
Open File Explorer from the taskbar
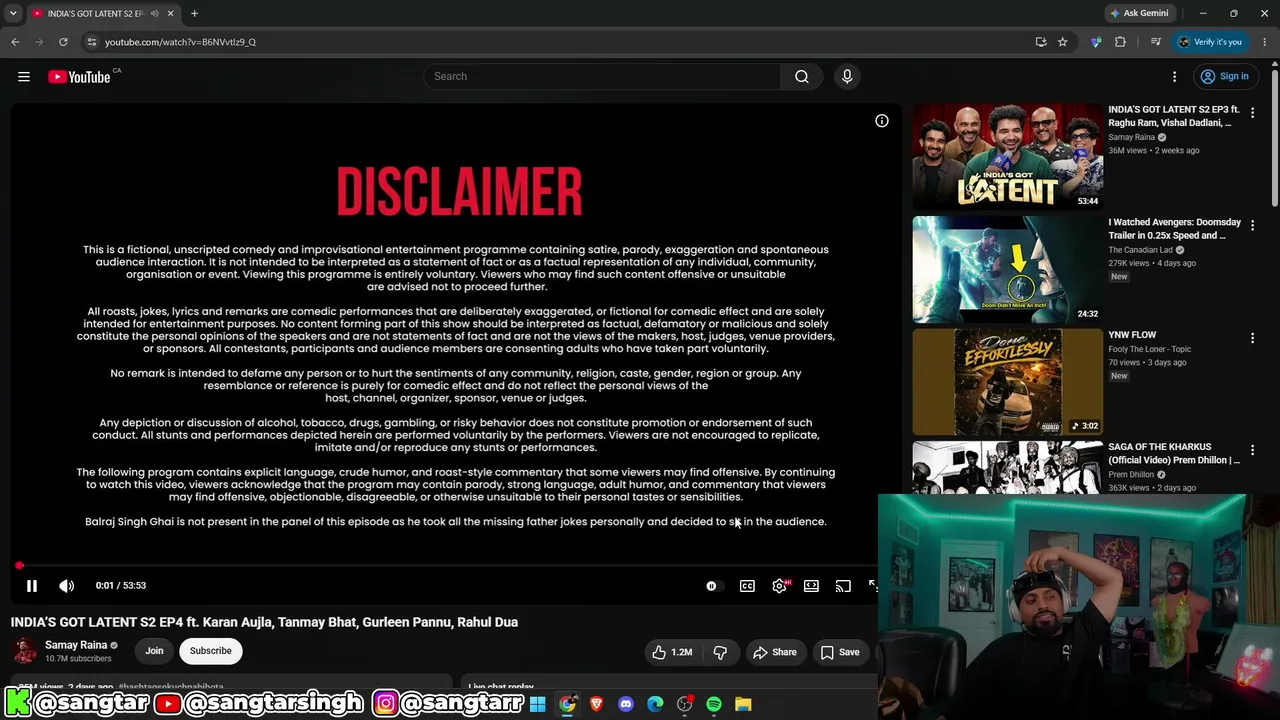click(743, 704)
